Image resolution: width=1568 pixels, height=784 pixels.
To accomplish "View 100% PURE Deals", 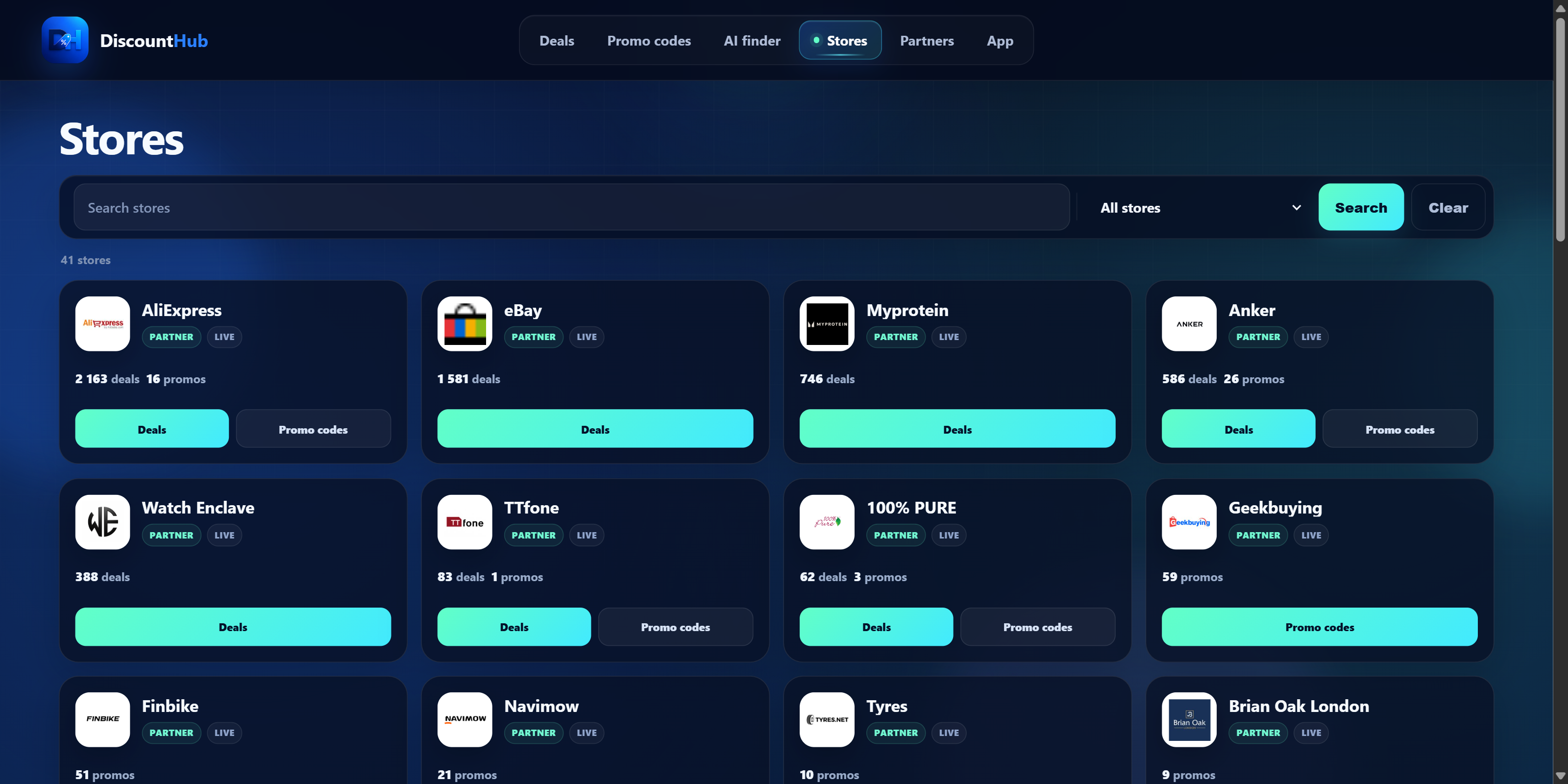I will pyautogui.click(x=876, y=627).
